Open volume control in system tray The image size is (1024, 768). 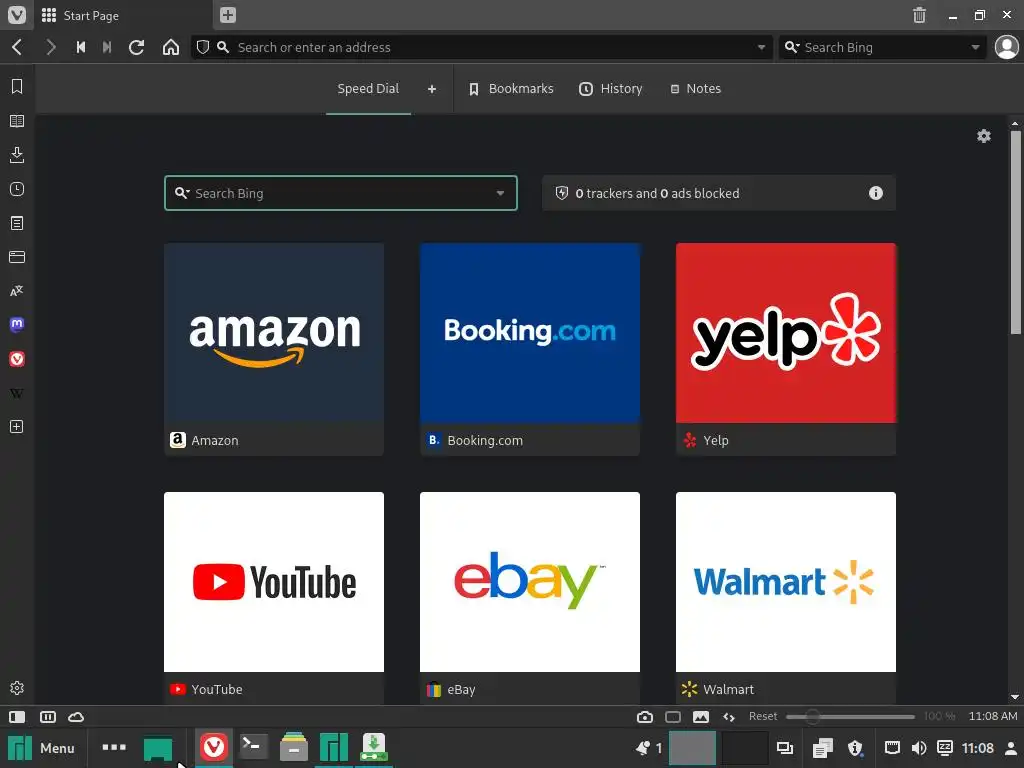pyautogui.click(x=919, y=748)
